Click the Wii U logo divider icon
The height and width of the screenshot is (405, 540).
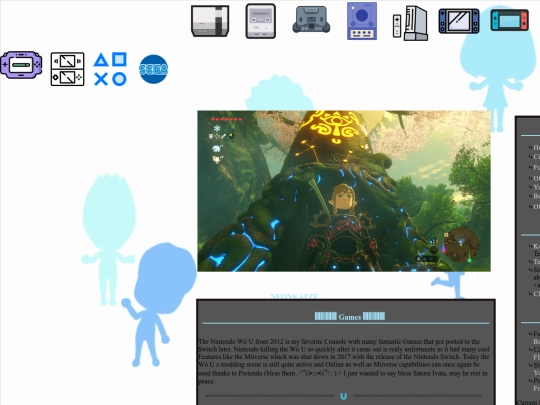(x=343, y=396)
